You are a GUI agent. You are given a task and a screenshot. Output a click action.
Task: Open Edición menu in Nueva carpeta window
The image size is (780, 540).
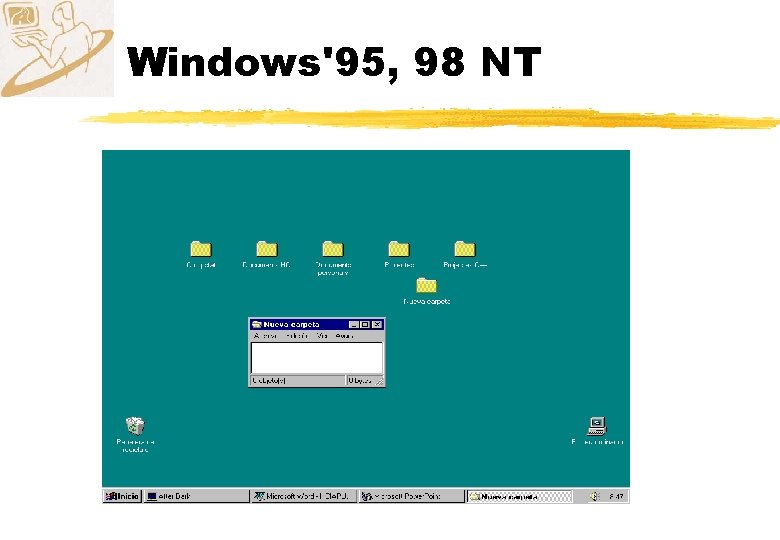click(x=297, y=336)
